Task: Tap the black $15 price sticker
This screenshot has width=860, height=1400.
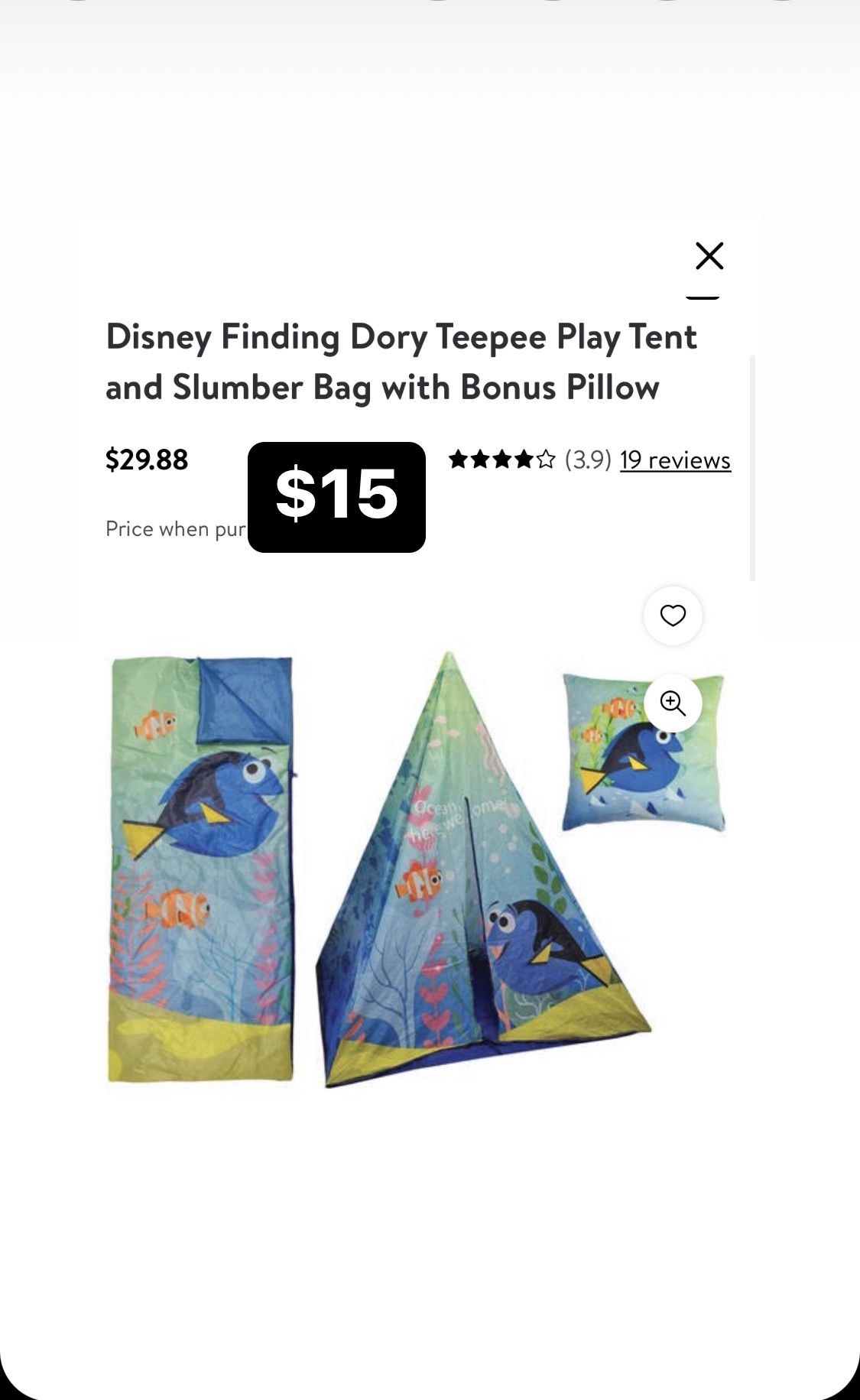Action: (336, 497)
